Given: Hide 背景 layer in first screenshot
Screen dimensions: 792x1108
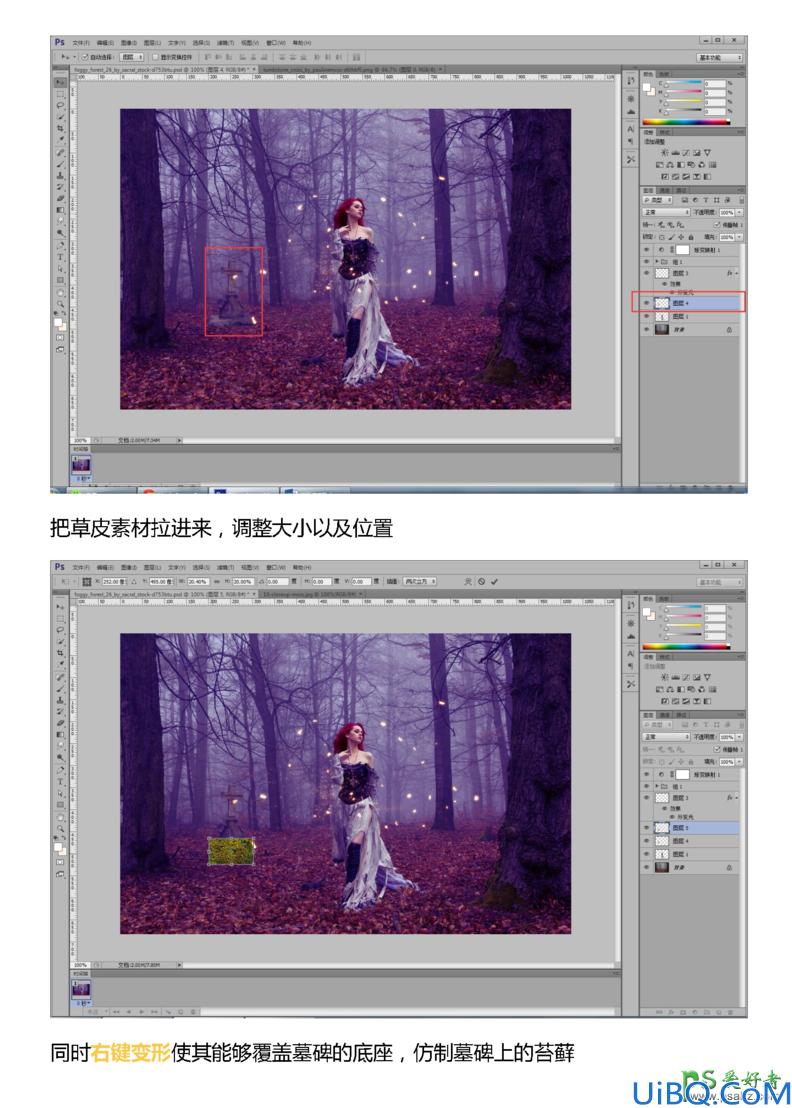Looking at the screenshot, I should [x=646, y=329].
